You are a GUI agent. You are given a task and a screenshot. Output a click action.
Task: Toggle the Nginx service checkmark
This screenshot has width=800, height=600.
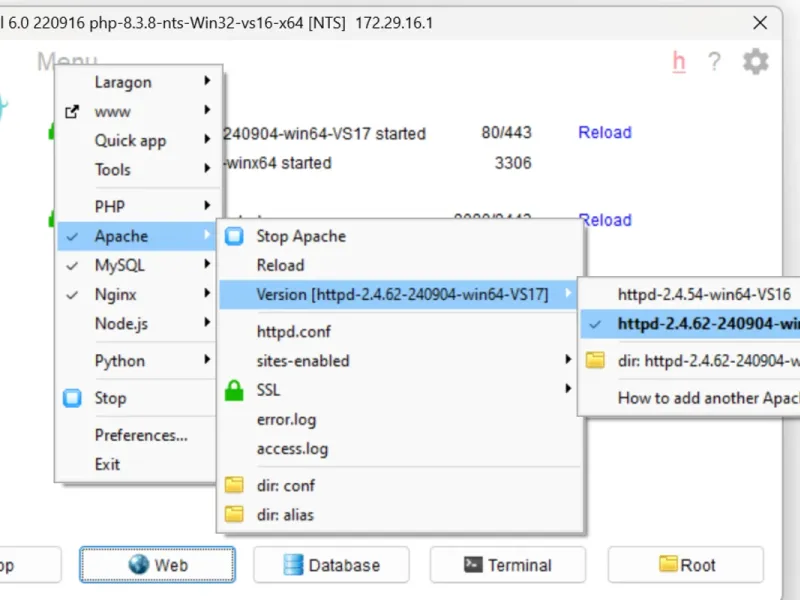click(72, 295)
